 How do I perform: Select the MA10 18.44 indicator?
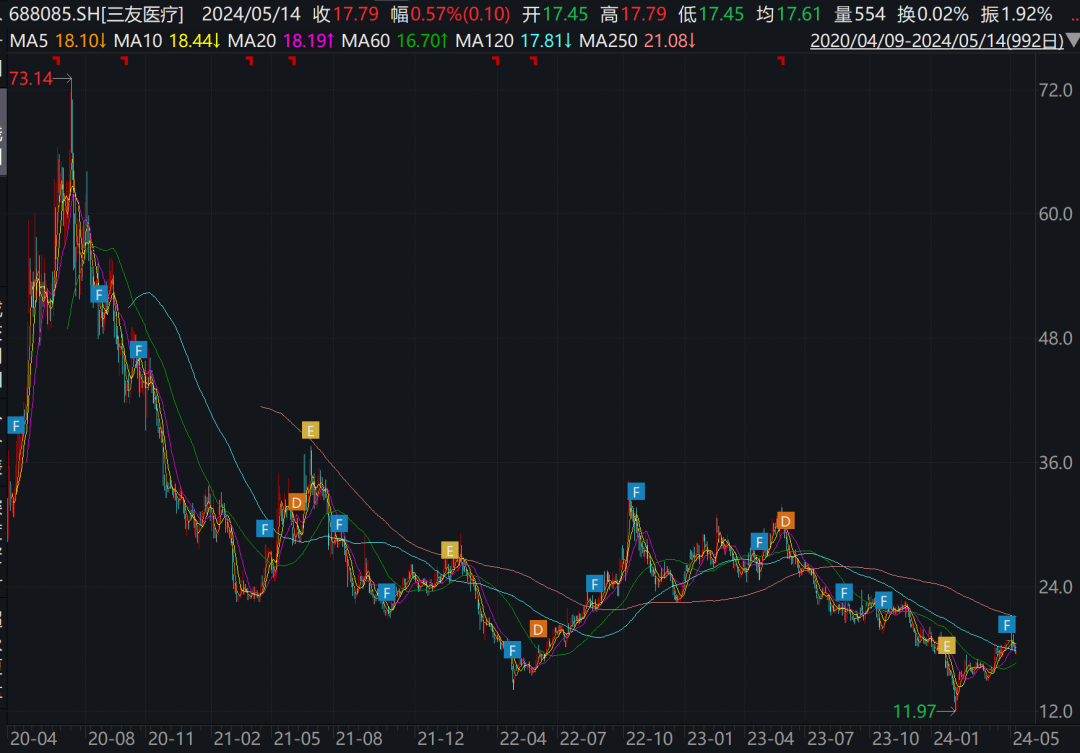[167, 41]
